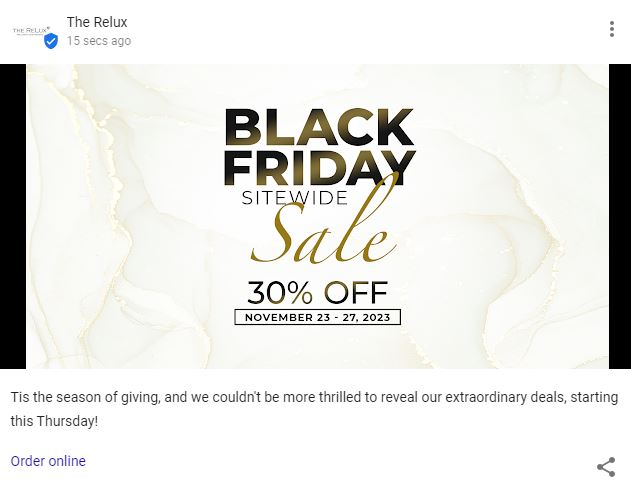Click the 30% OFF text

[317, 293]
